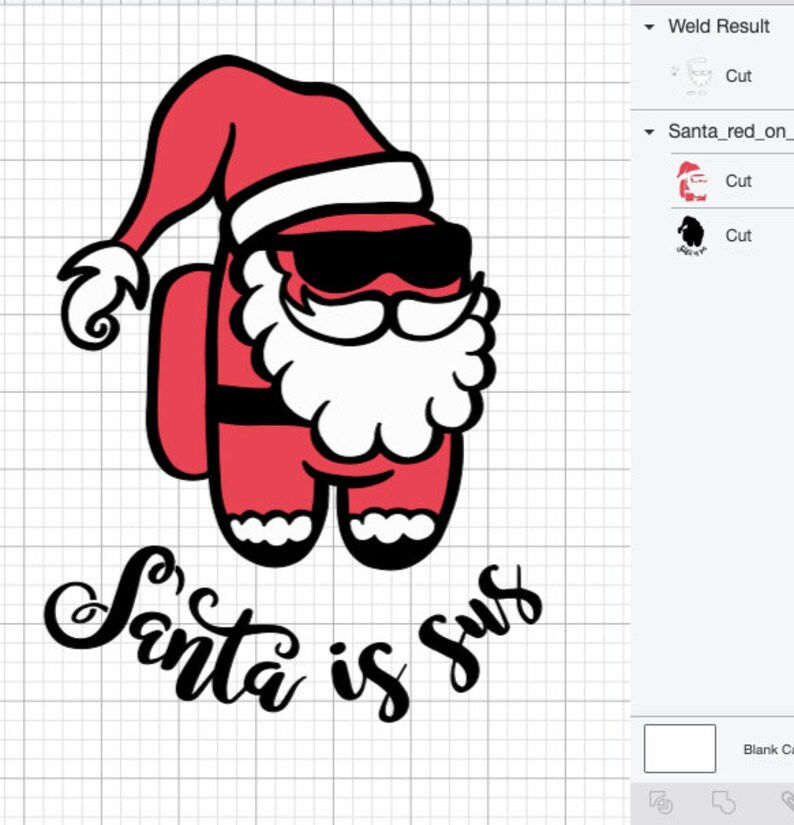794x825 pixels.
Task: Collapse the Weld Result group
Action: [x=649, y=27]
